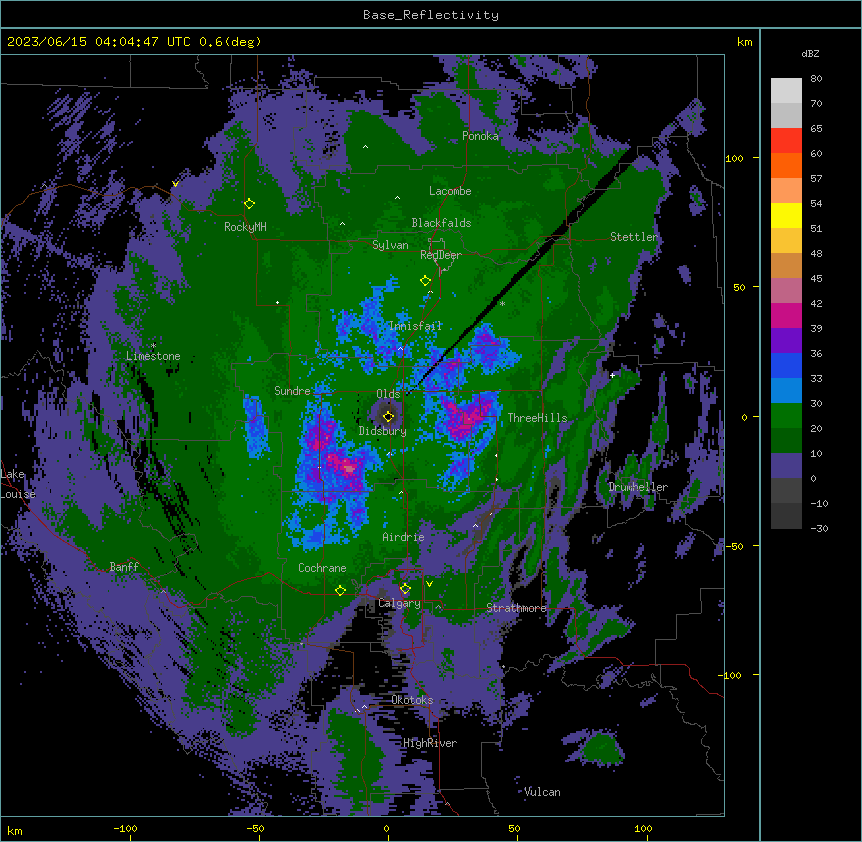Select the HighRiver label
Viewport: 862px width, 842px height.
click(430, 743)
